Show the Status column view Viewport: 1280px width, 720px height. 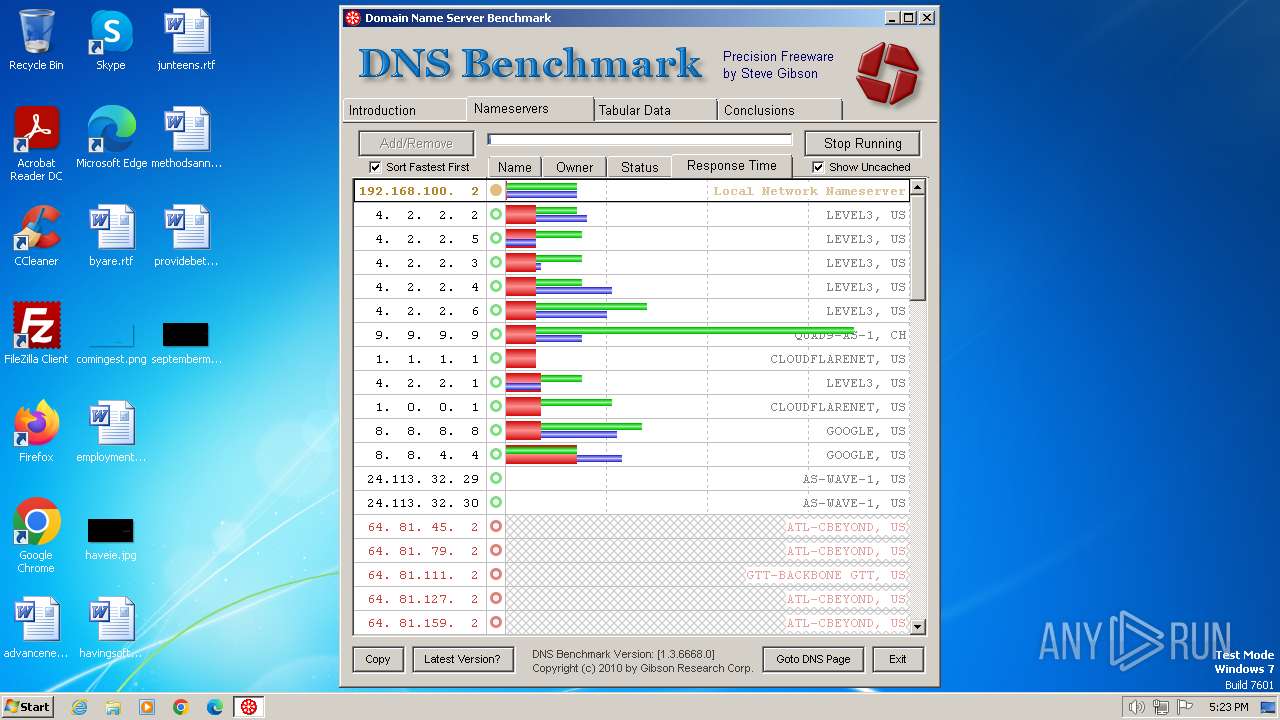coord(640,167)
